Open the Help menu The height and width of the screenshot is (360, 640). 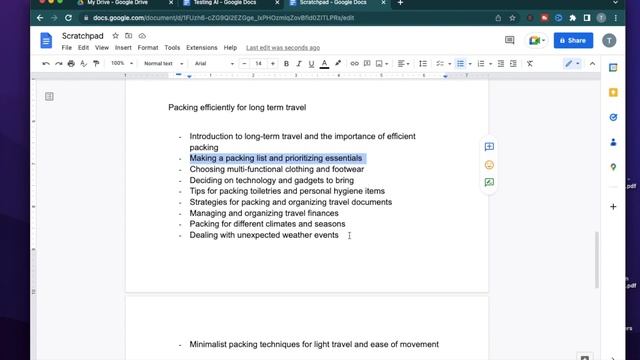click(230, 48)
